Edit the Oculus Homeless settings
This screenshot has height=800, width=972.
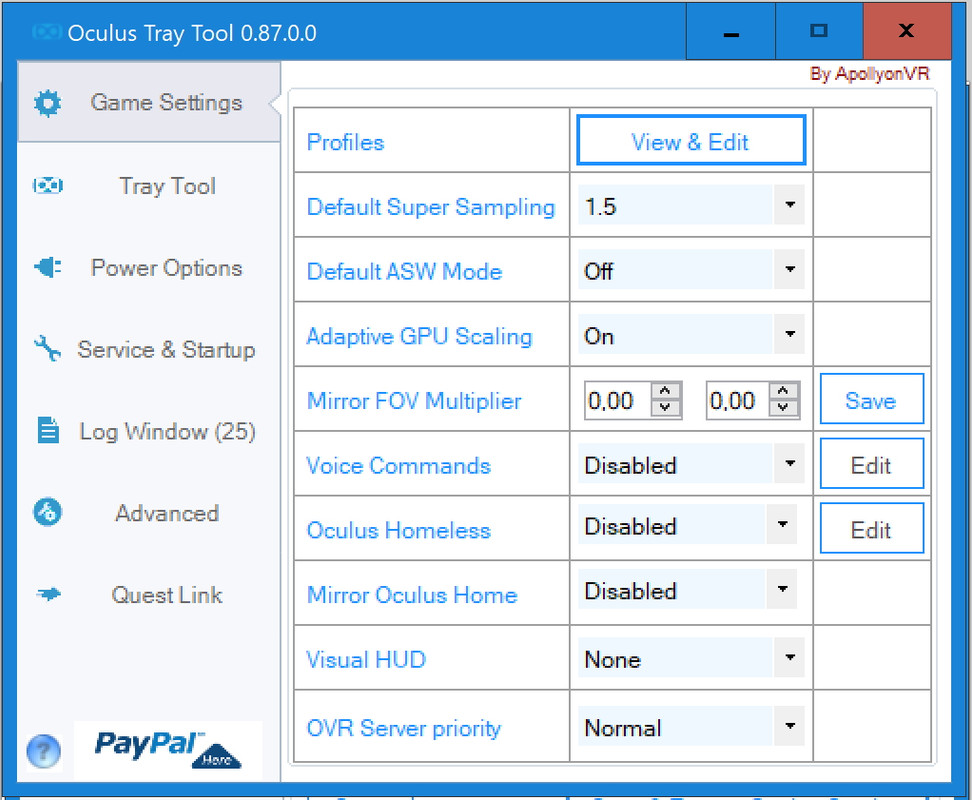[872, 529]
